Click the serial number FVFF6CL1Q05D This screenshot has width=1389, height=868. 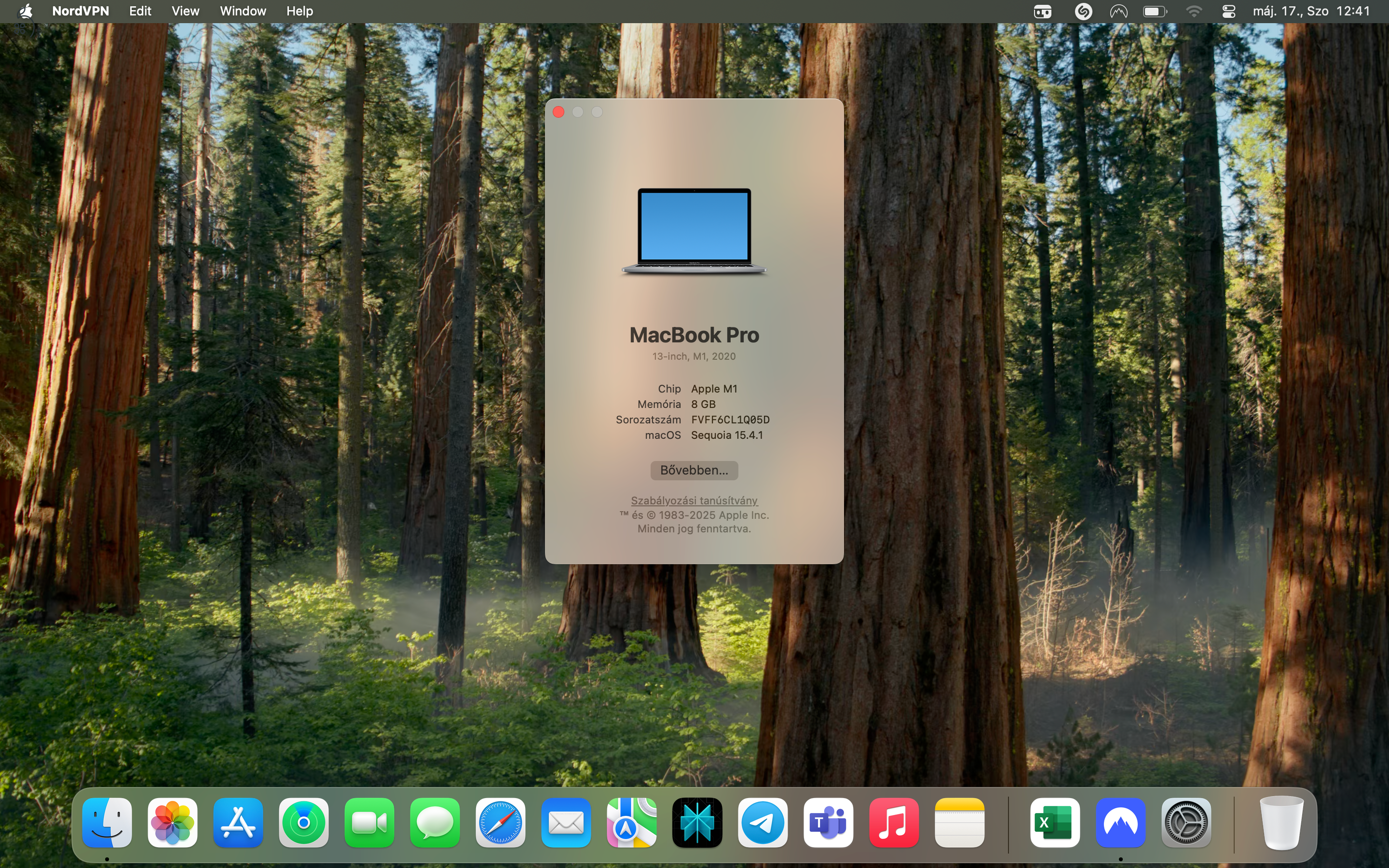tap(730, 420)
